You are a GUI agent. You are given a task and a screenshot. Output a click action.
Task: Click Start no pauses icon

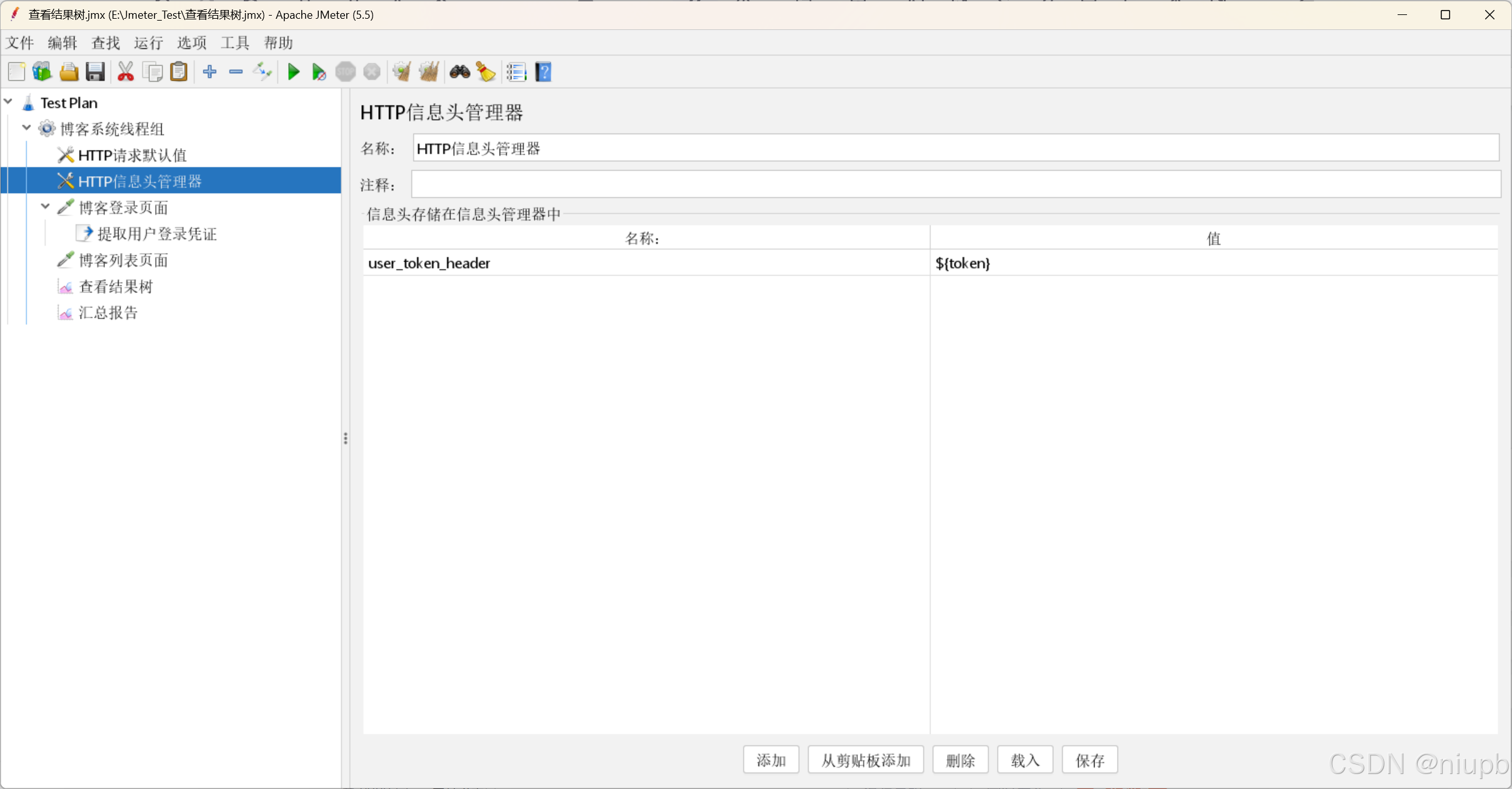pyautogui.click(x=319, y=72)
